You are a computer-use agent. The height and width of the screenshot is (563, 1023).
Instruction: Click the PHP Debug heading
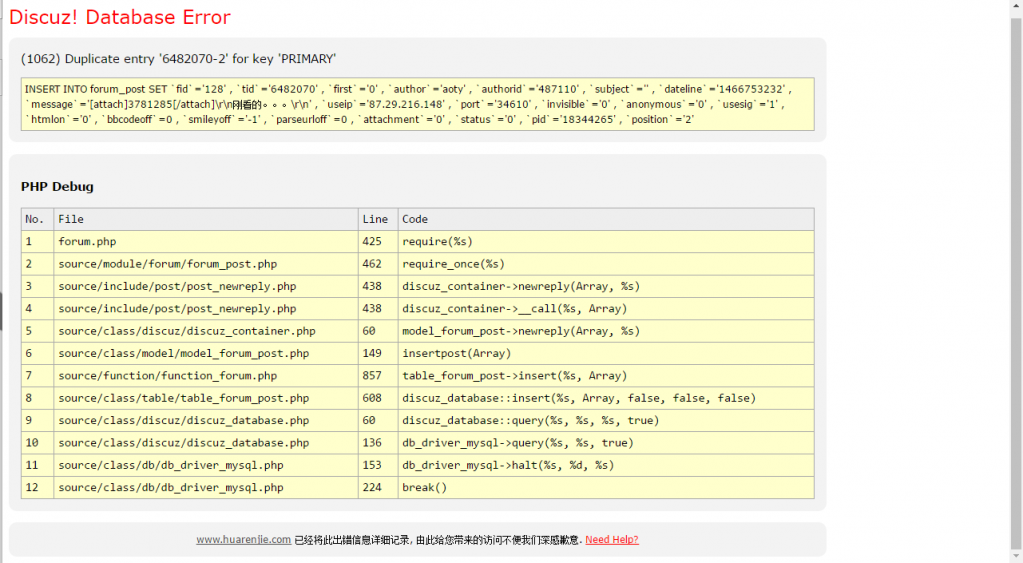point(57,187)
